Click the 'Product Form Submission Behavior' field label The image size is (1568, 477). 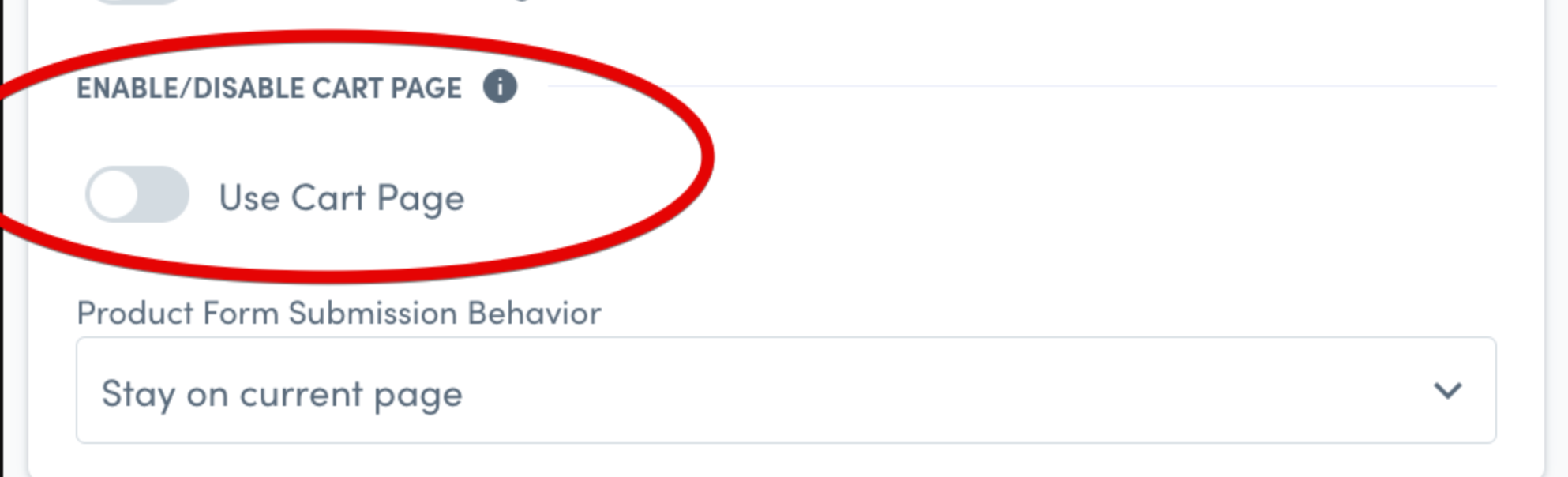339,313
